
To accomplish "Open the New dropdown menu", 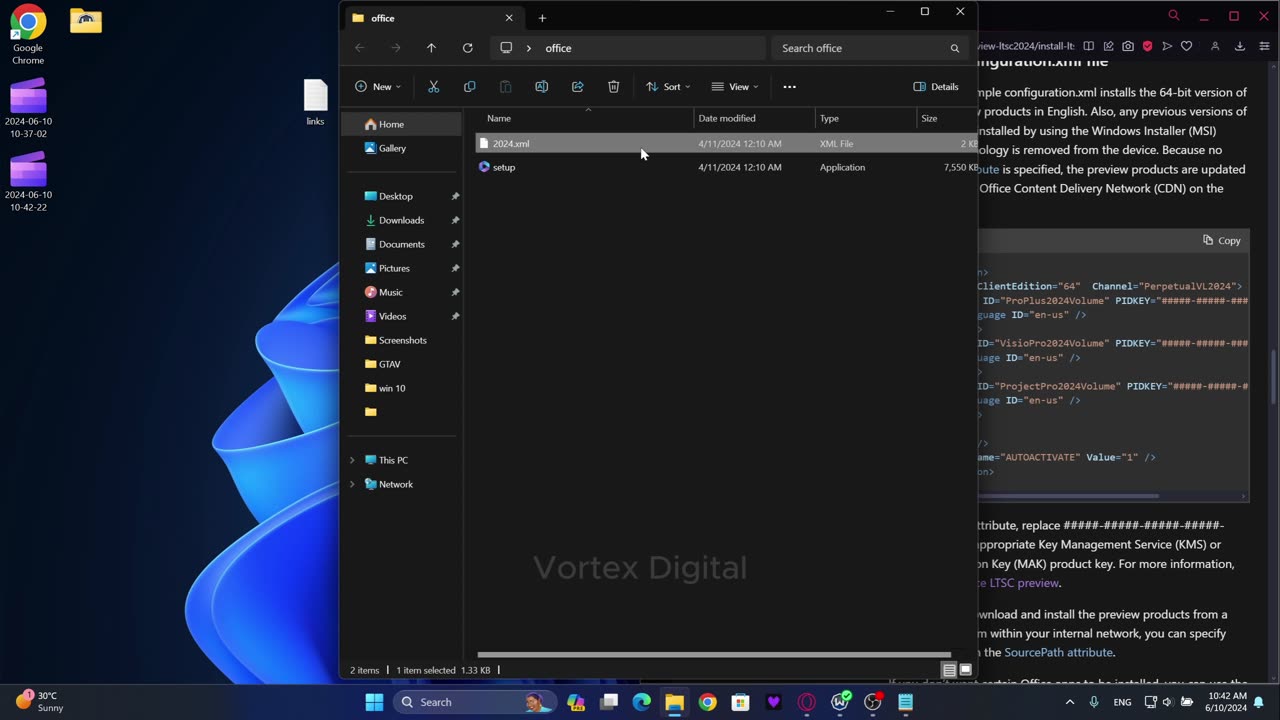I will click(x=378, y=87).
